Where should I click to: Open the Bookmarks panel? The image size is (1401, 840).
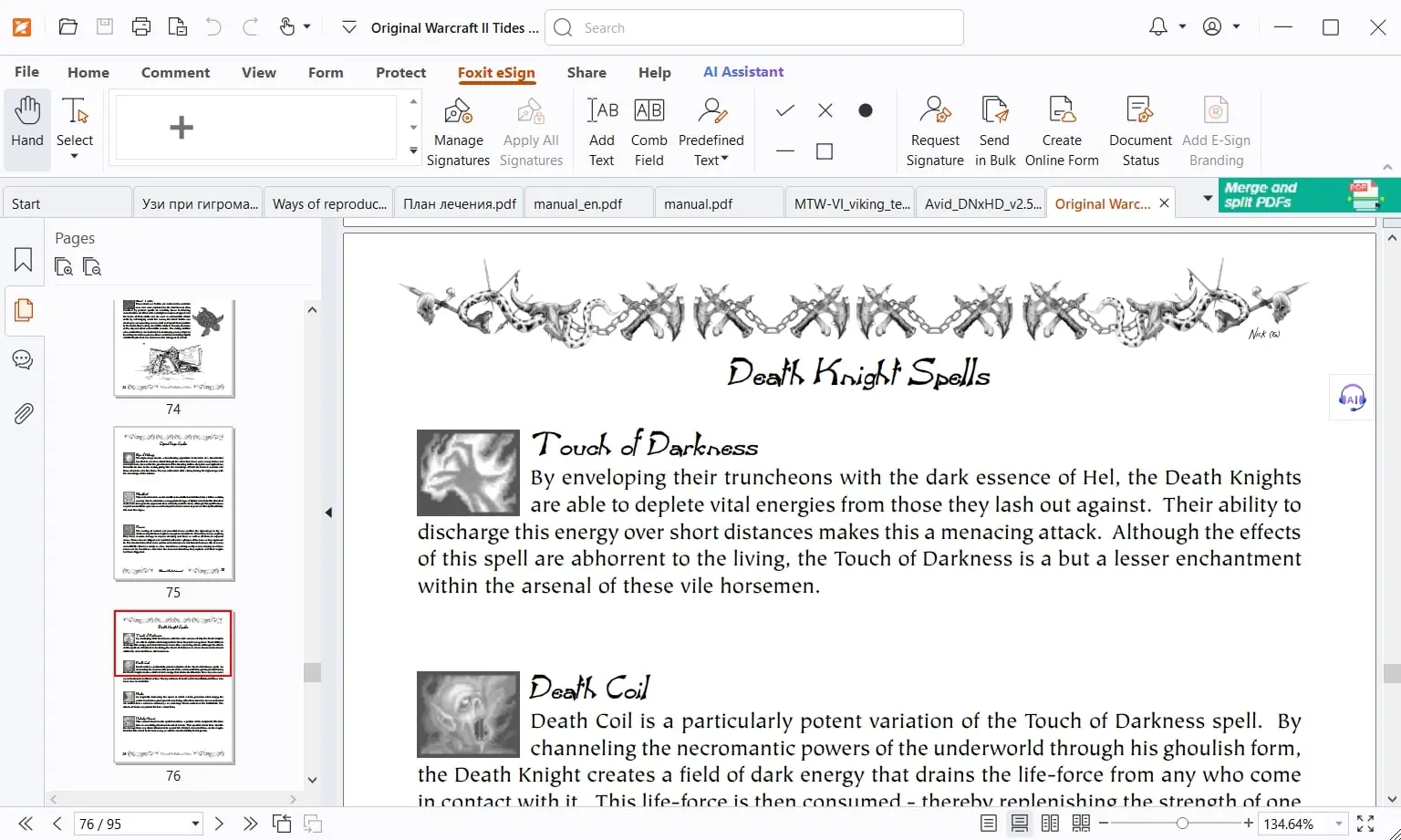click(24, 260)
